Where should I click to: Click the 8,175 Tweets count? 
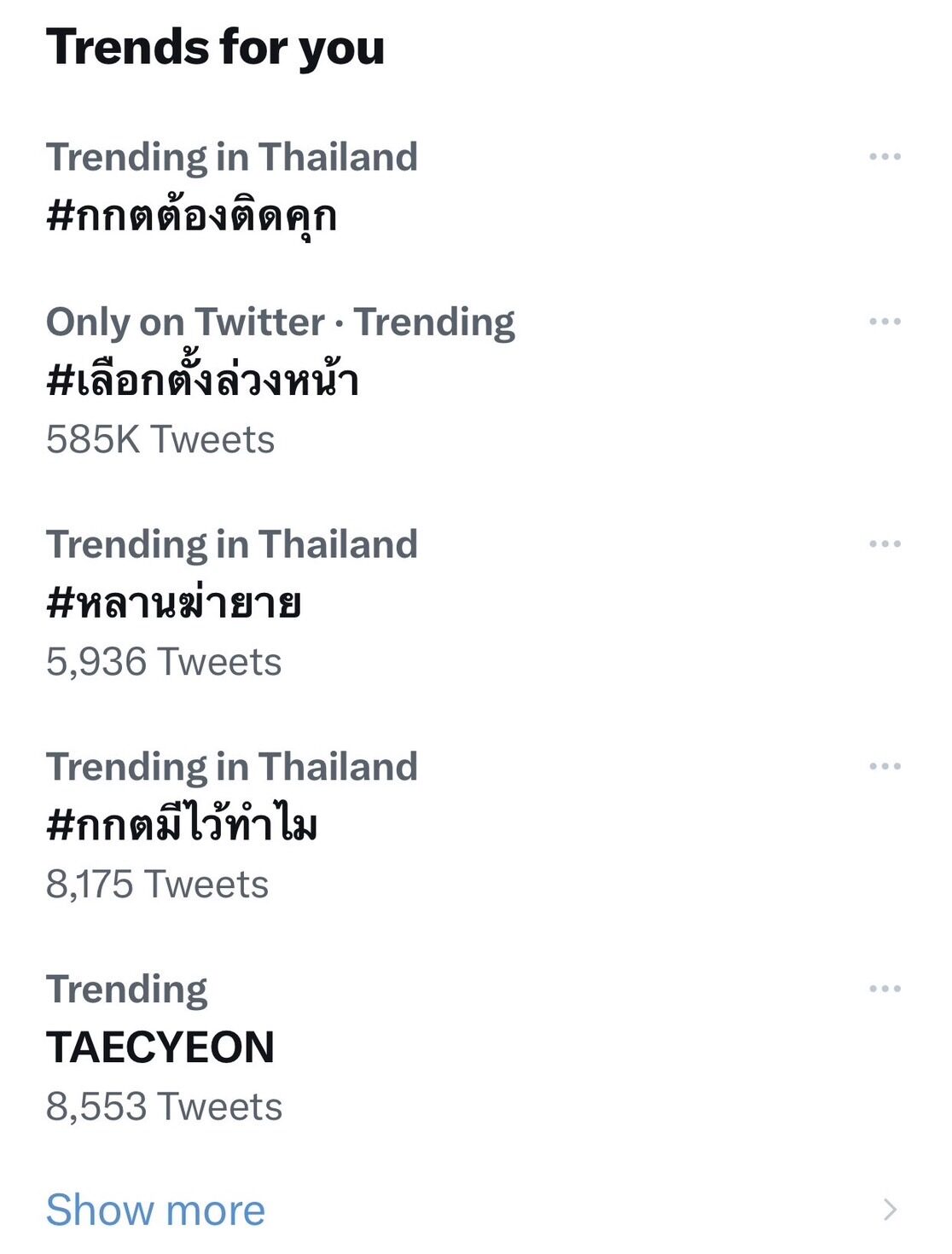157,885
